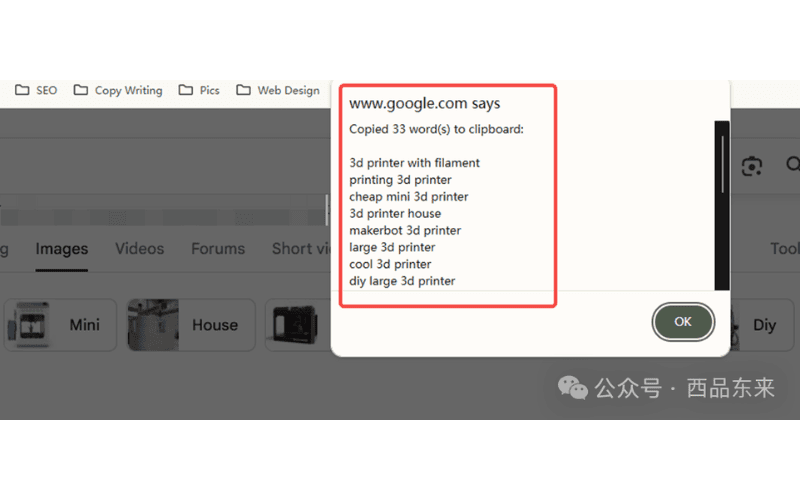Switch to the Forums tab
This screenshot has width=800, height=500.
(x=218, y=248)
